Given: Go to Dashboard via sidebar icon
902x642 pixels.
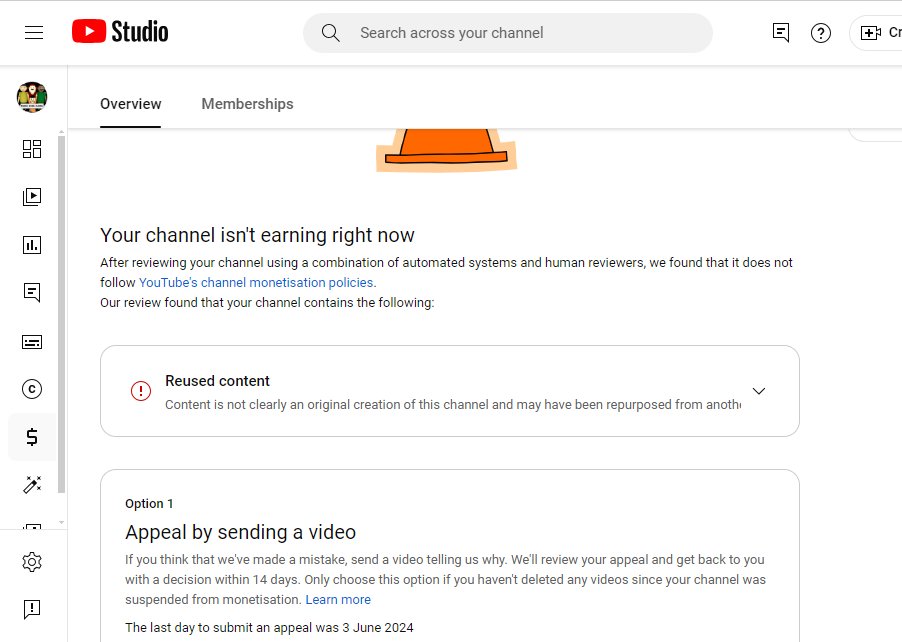Looking at the screenshot, I should point(32,149).
